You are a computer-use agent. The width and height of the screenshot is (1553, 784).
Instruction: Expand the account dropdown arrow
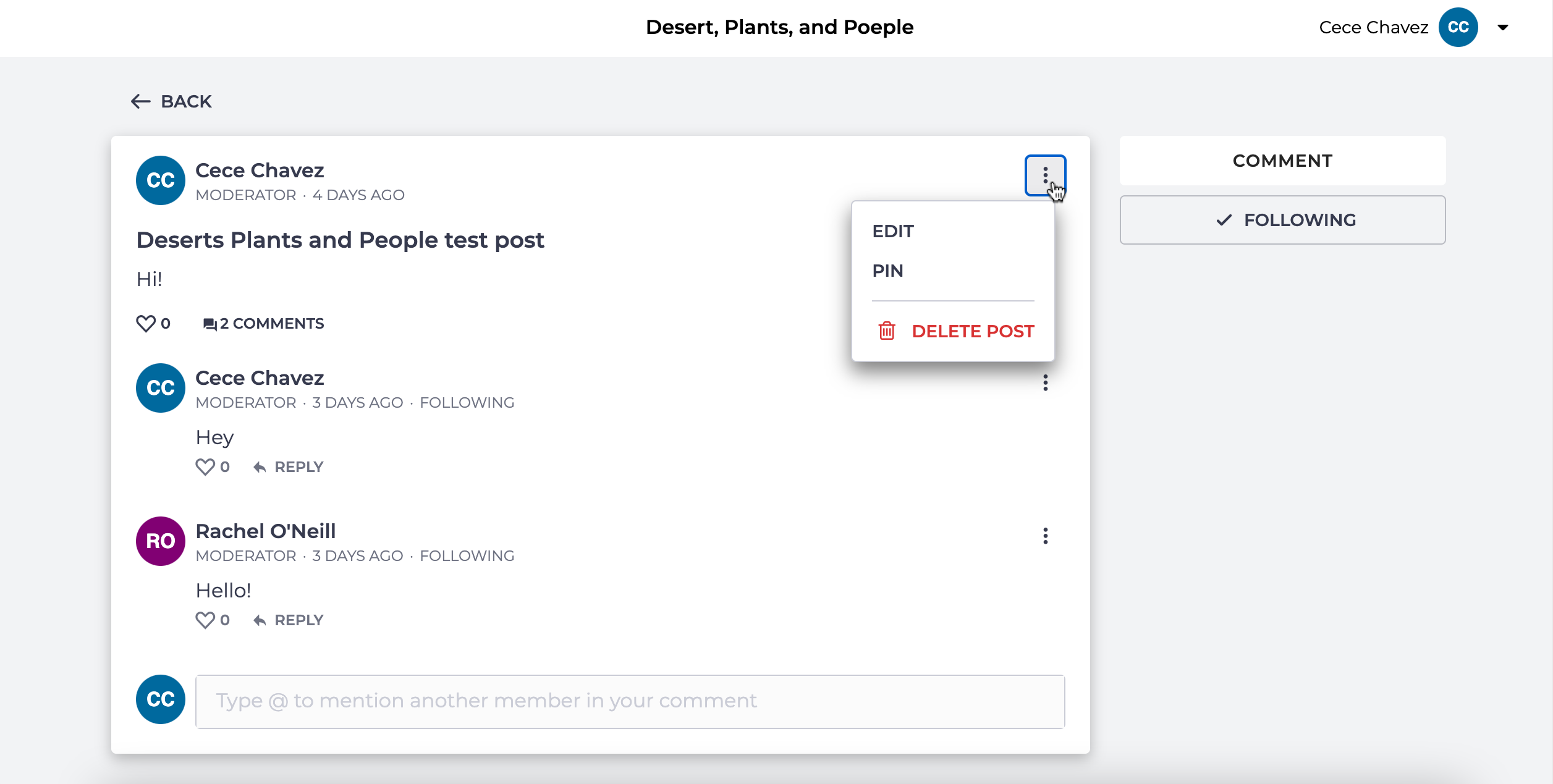click(1503, 27)
